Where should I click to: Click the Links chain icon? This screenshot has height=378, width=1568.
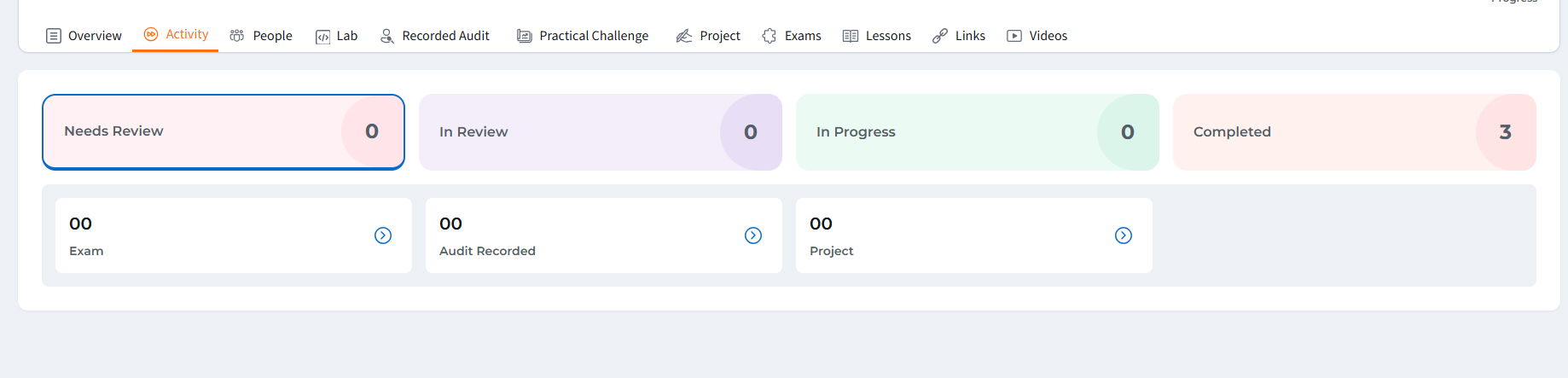[x=940, y=36]
